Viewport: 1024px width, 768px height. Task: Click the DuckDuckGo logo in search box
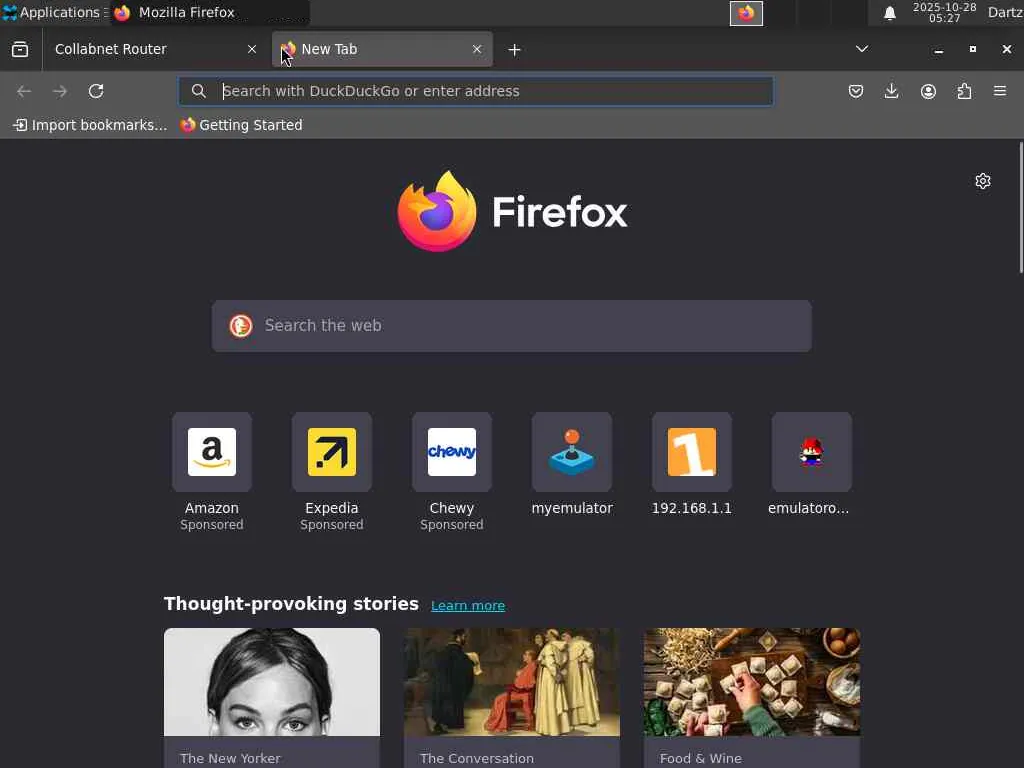coord(241,326)
